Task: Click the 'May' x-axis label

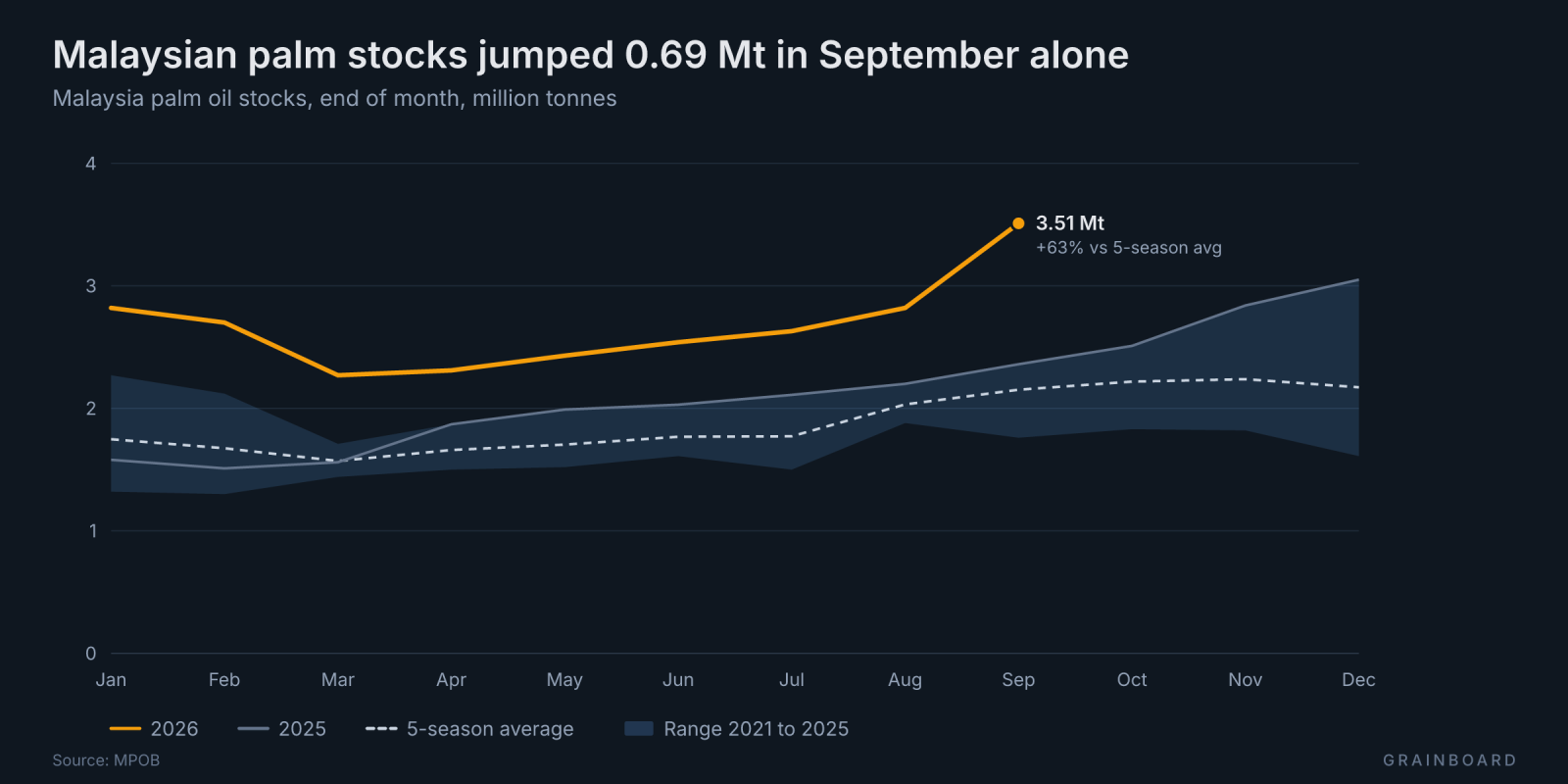Action: [x=564, y=680]
